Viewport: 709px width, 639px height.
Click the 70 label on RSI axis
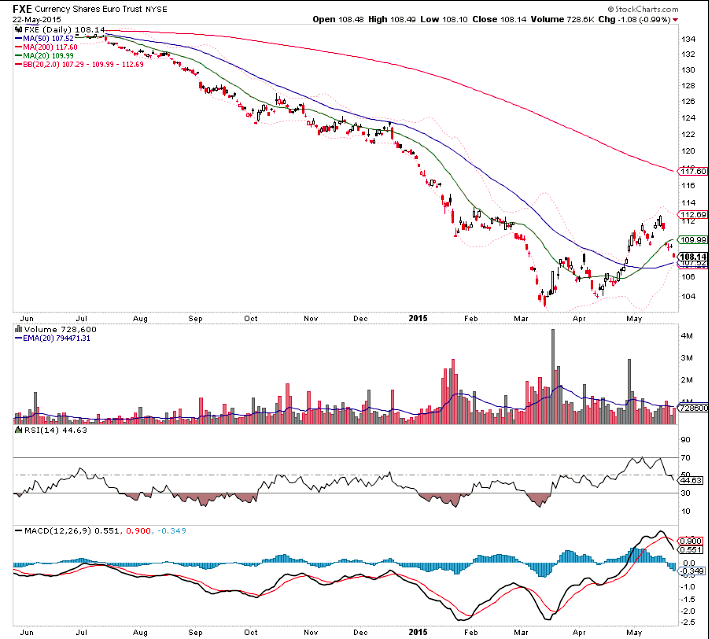click(685, 458)
